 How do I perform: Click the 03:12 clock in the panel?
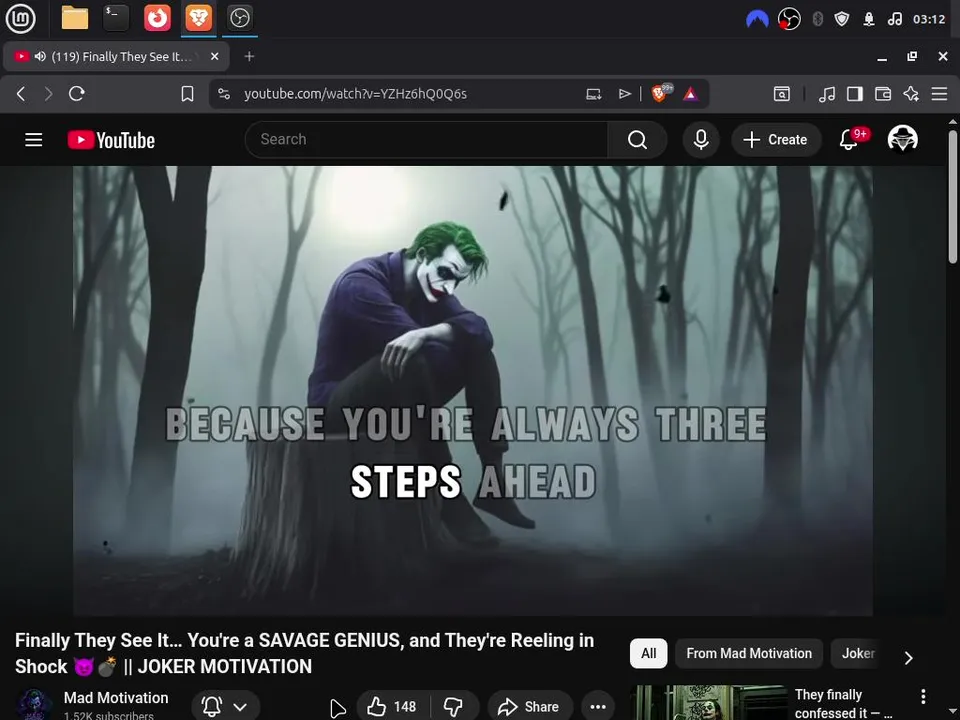(929, 20)
